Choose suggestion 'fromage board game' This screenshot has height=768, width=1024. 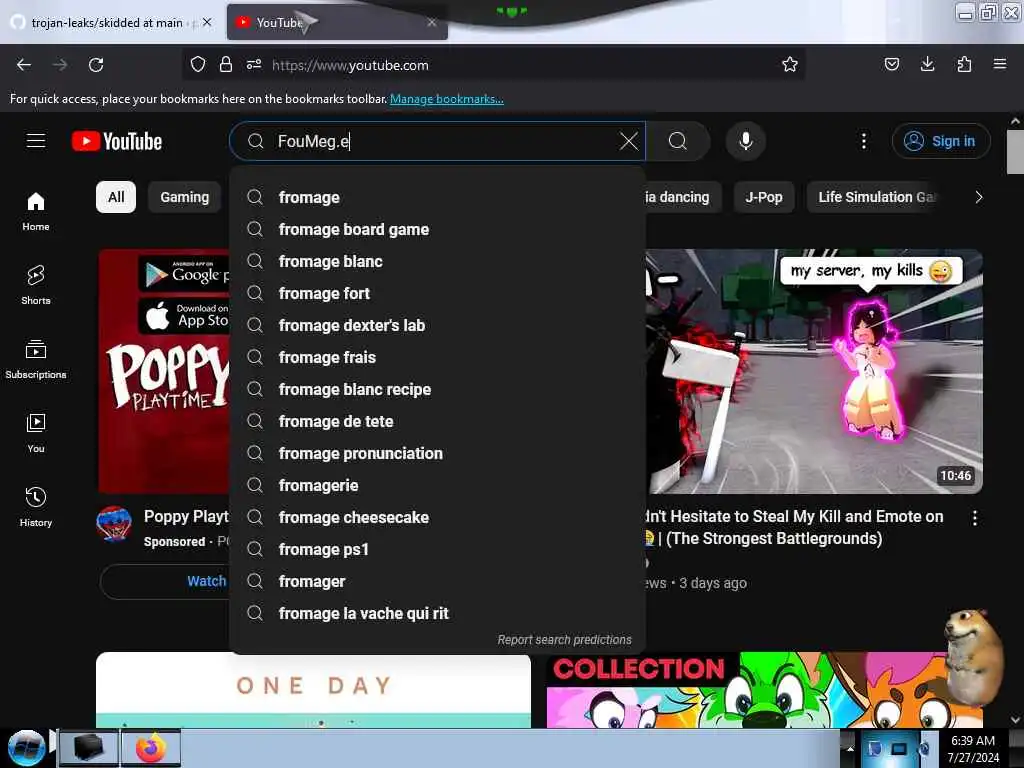click(438, 229)
